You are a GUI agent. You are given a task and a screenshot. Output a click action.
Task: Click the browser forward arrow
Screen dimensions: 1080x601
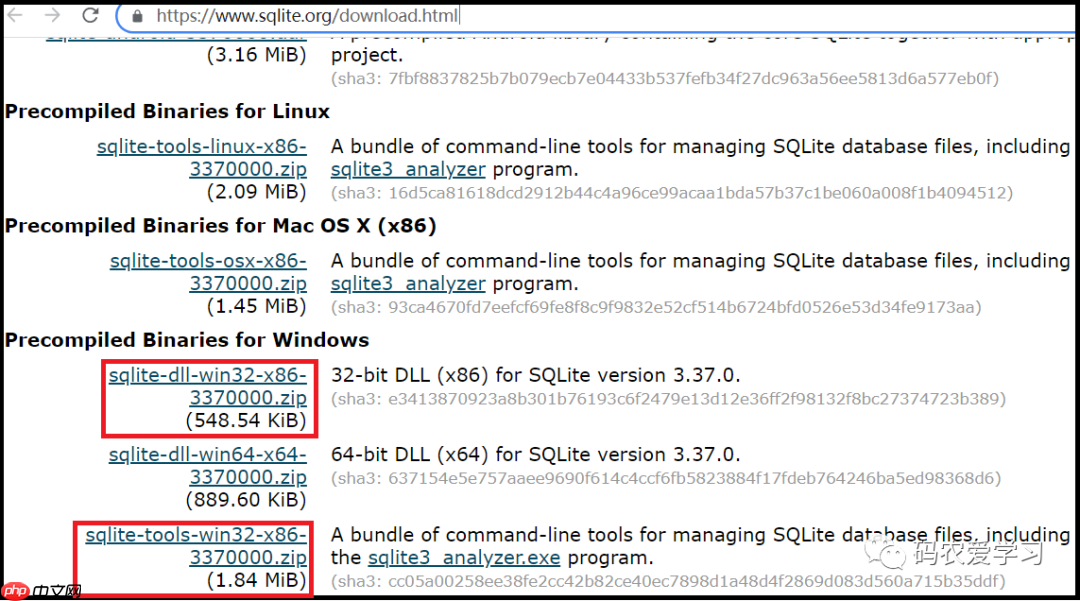coord(52,15)
